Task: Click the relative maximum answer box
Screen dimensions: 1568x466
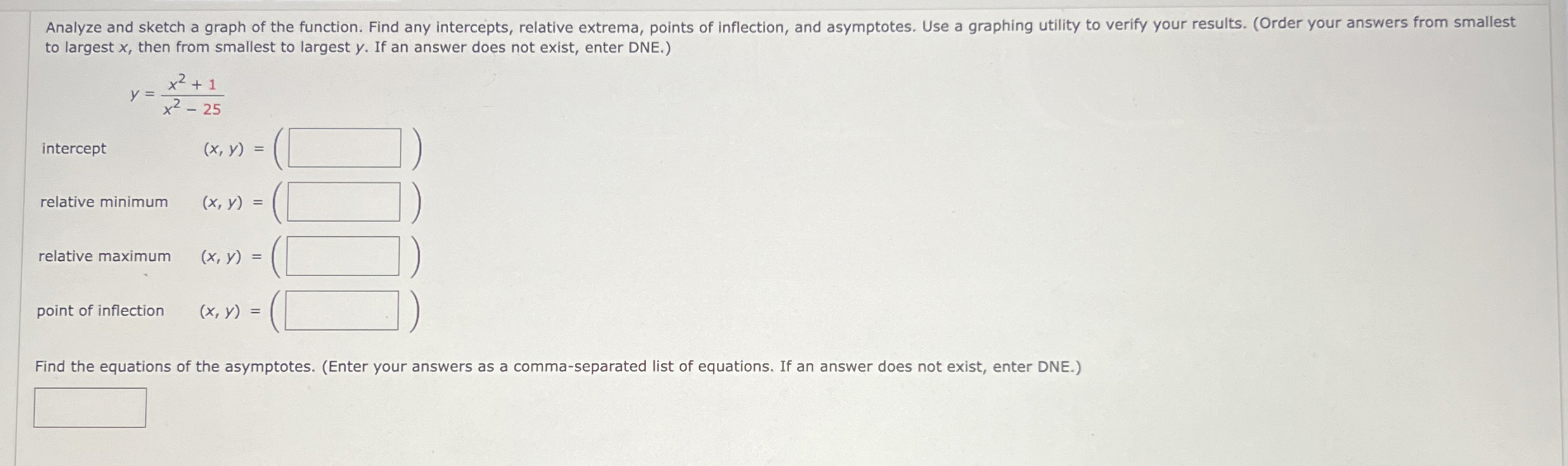Action: 344,256
